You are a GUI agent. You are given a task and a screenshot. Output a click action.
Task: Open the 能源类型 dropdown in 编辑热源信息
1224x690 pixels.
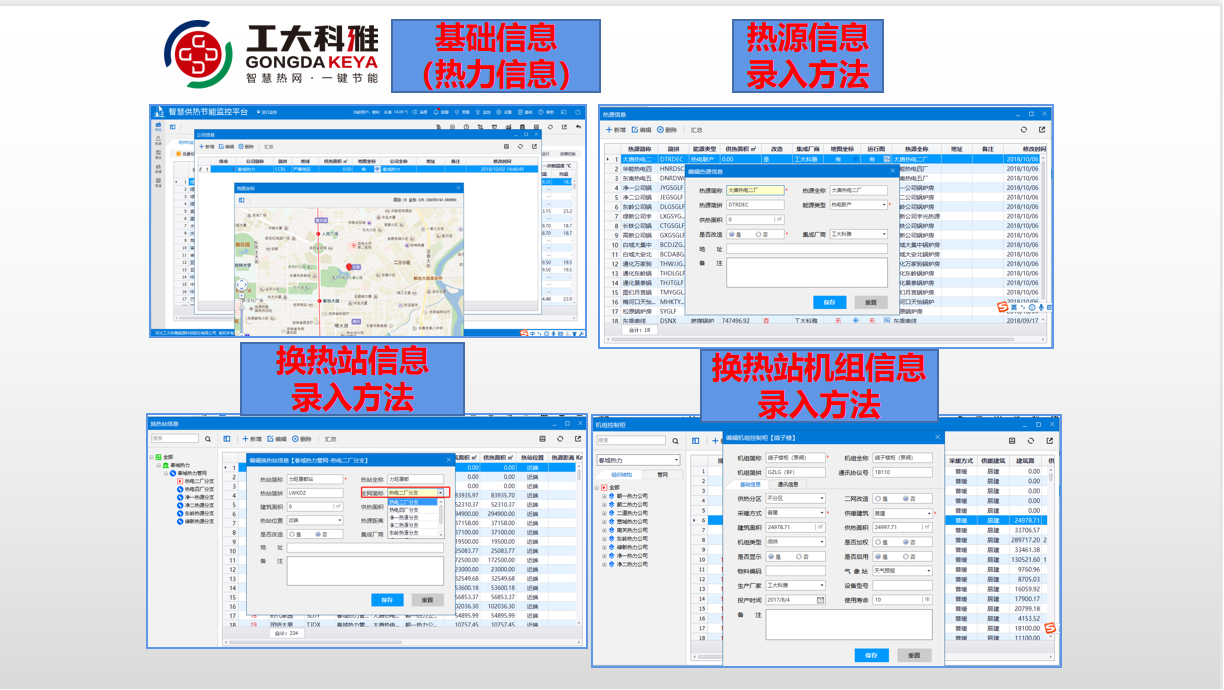[884, 205]
